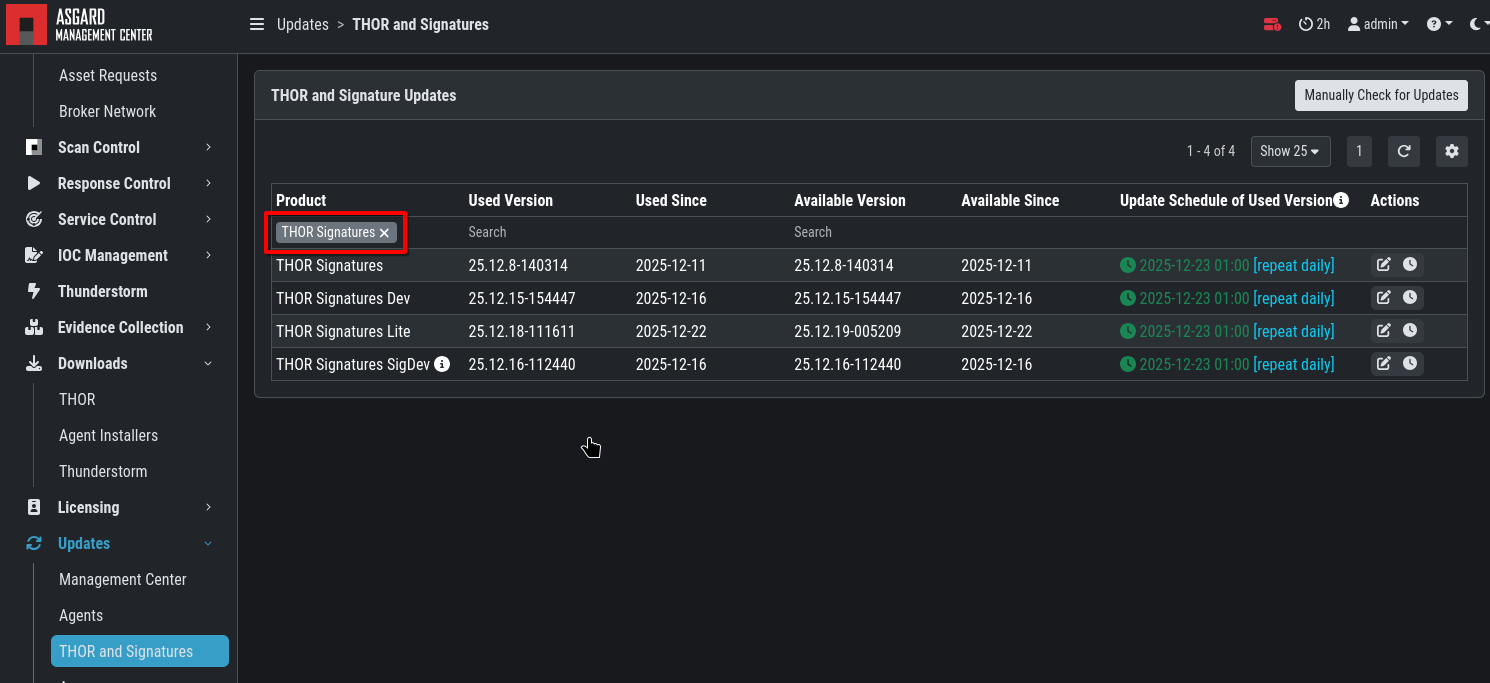Click Manually Check for Updates button
Viewport: 1490px width, 683px height.
coord(1381,95)
